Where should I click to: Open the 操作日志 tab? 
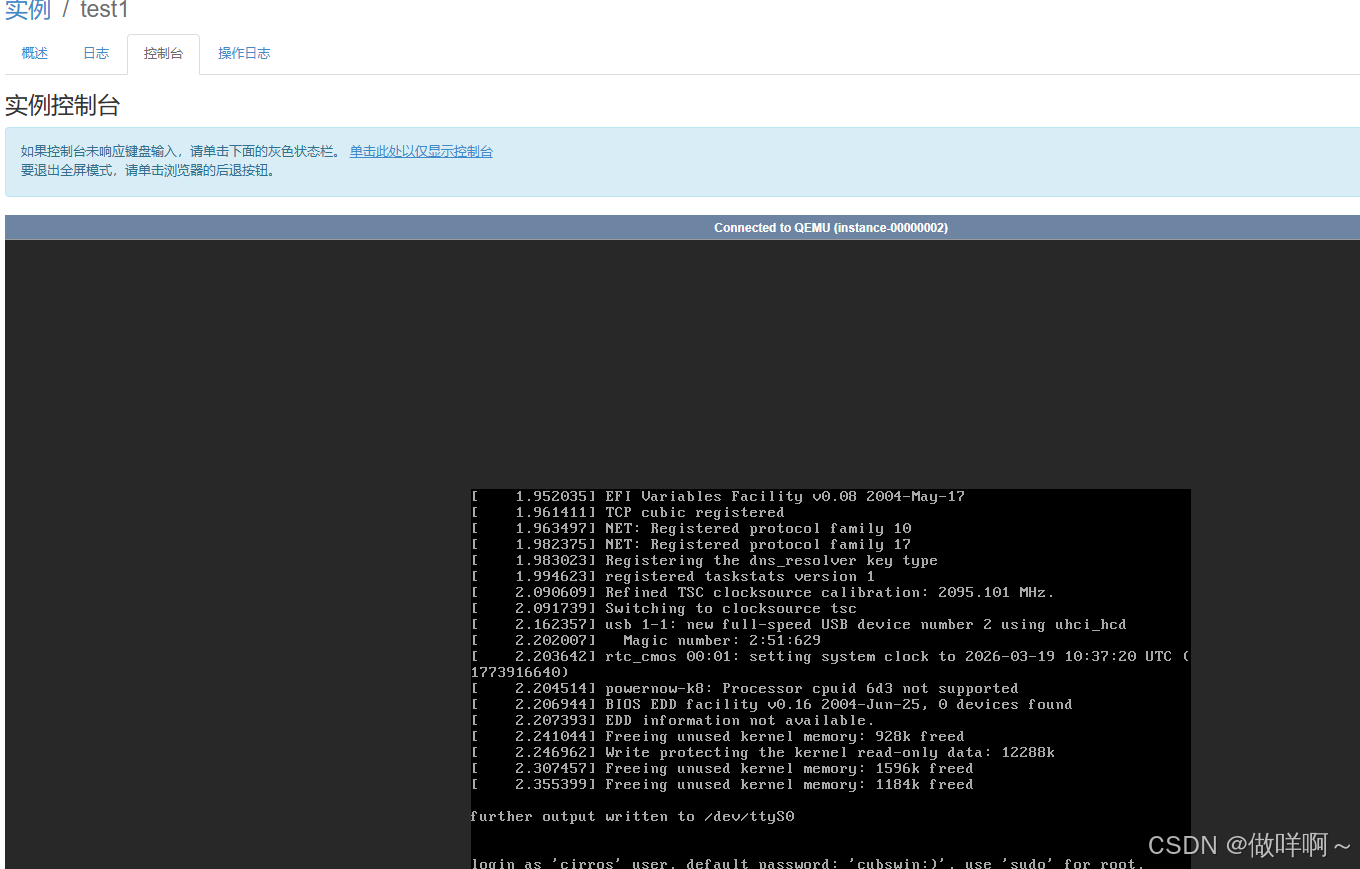click(244, 54)
